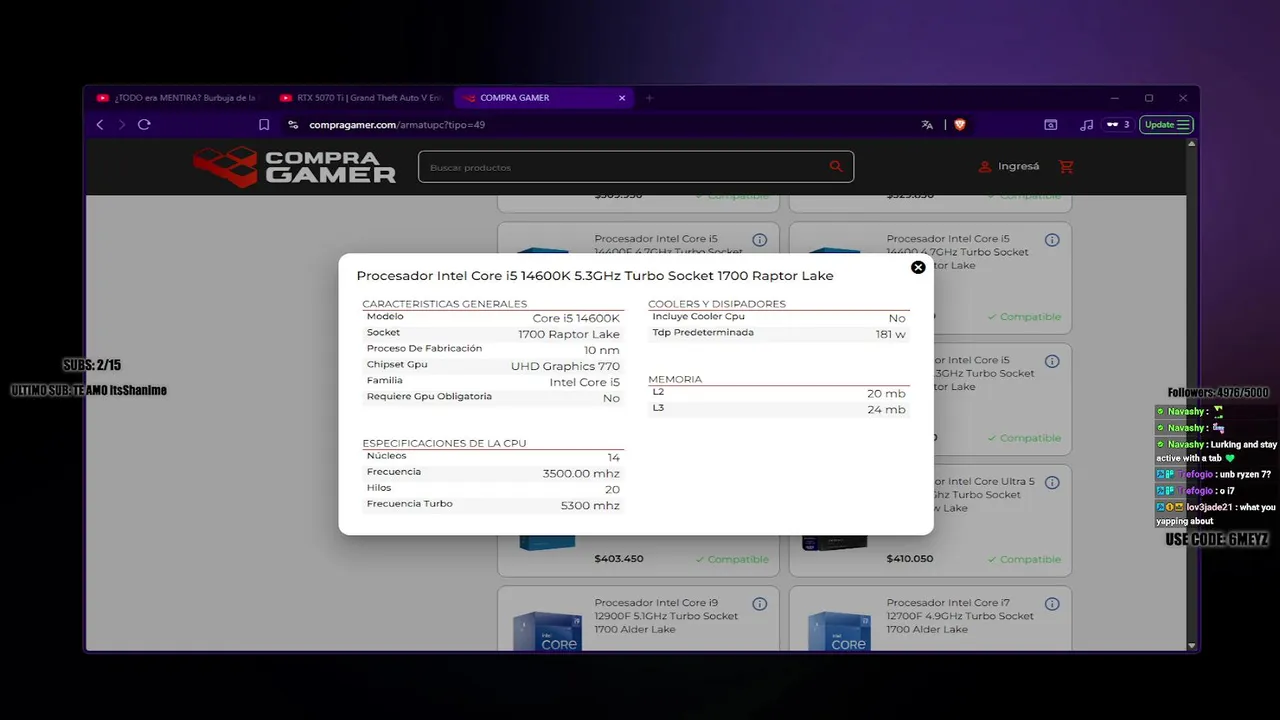Click the 'Core i5 14600K' model value

[x=576, y=318]
